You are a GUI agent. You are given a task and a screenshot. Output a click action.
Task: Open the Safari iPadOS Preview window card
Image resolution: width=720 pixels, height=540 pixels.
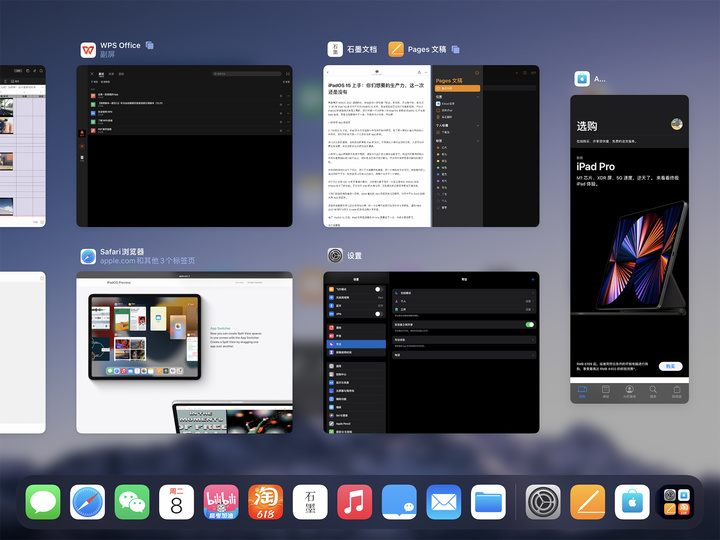[184, 352]
